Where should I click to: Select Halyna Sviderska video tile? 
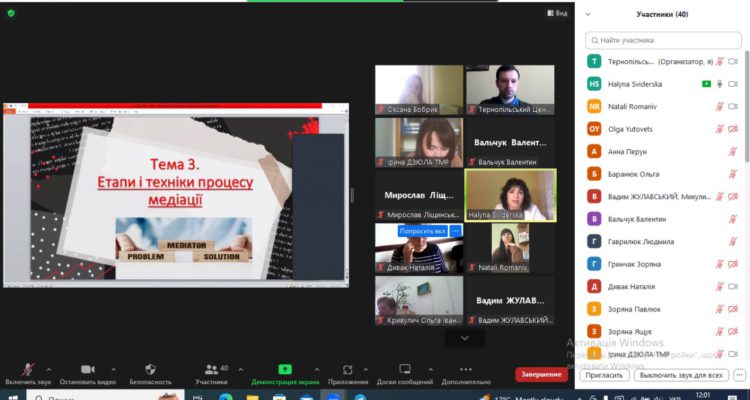pyautogui.click(x=510, y=195)
